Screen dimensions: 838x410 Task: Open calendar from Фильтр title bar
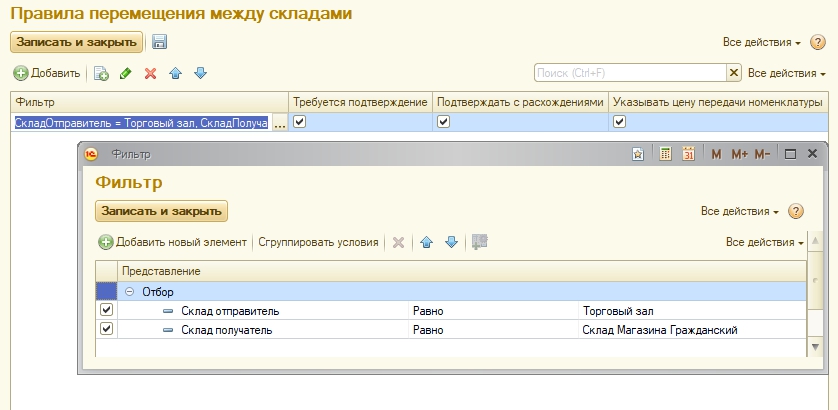689,154
